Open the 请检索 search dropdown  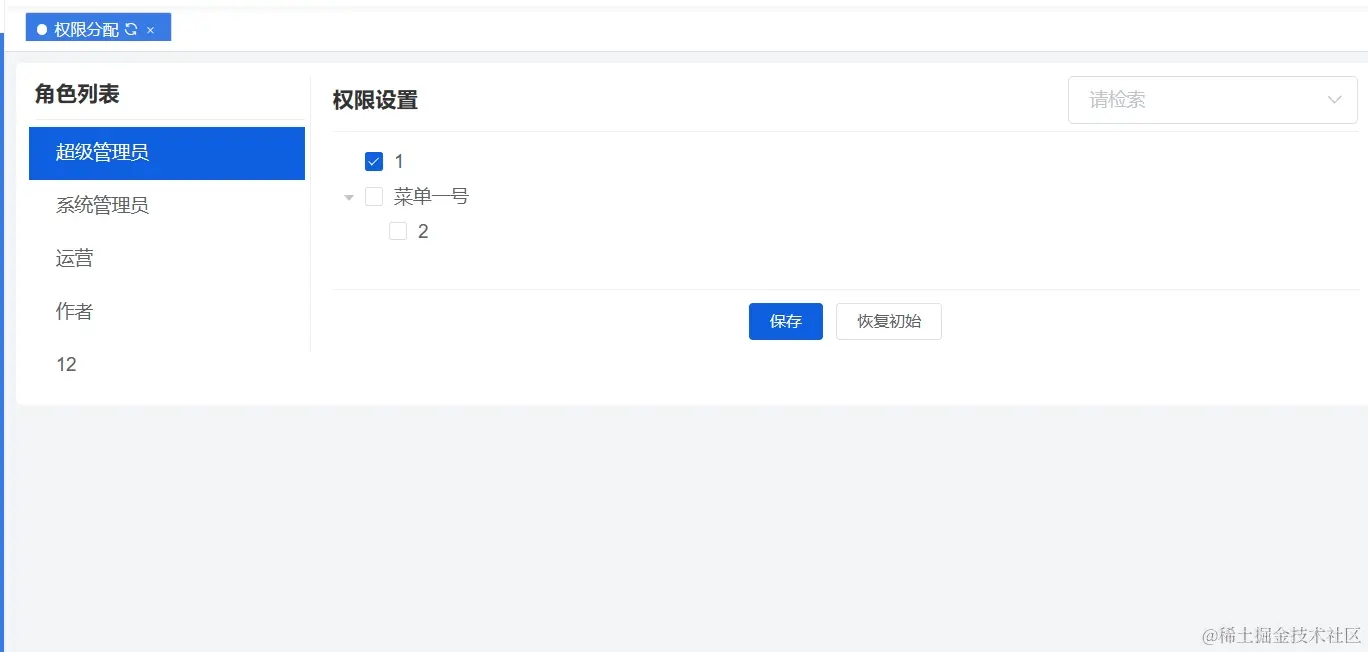(x=1212, y=100)
